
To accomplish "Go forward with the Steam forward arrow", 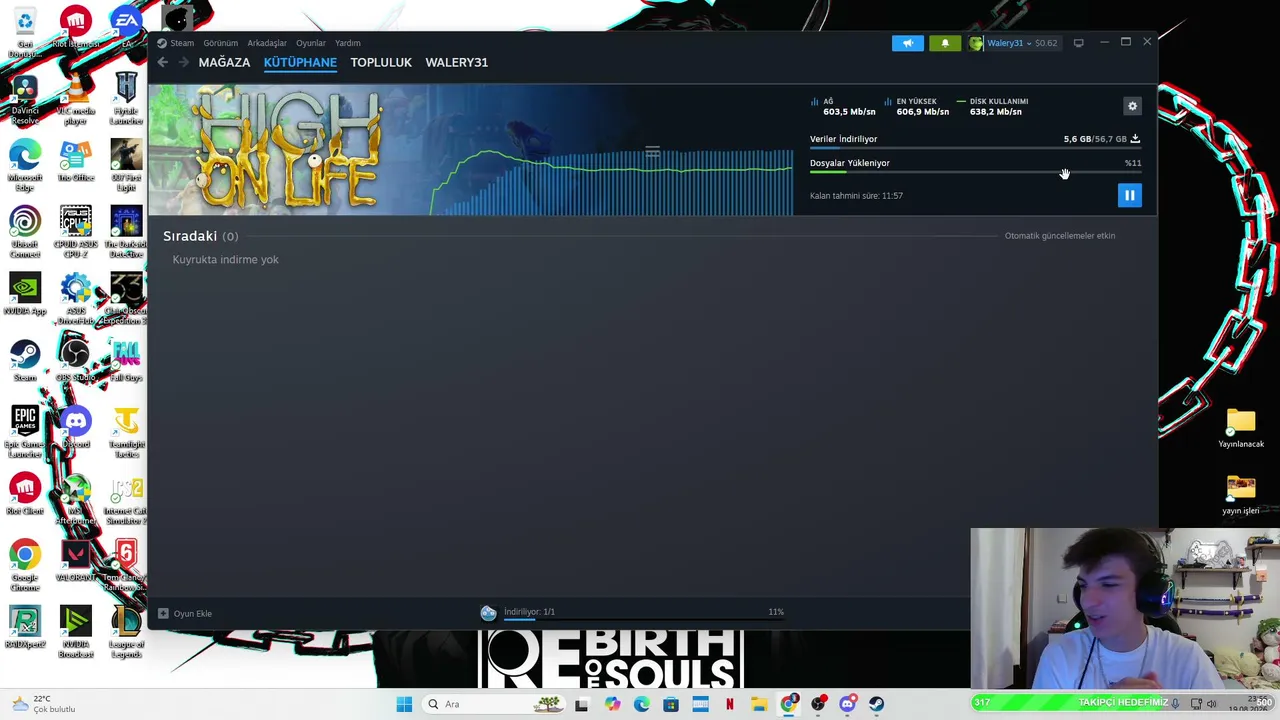I will pyautogui.click(x=184, y=62).
